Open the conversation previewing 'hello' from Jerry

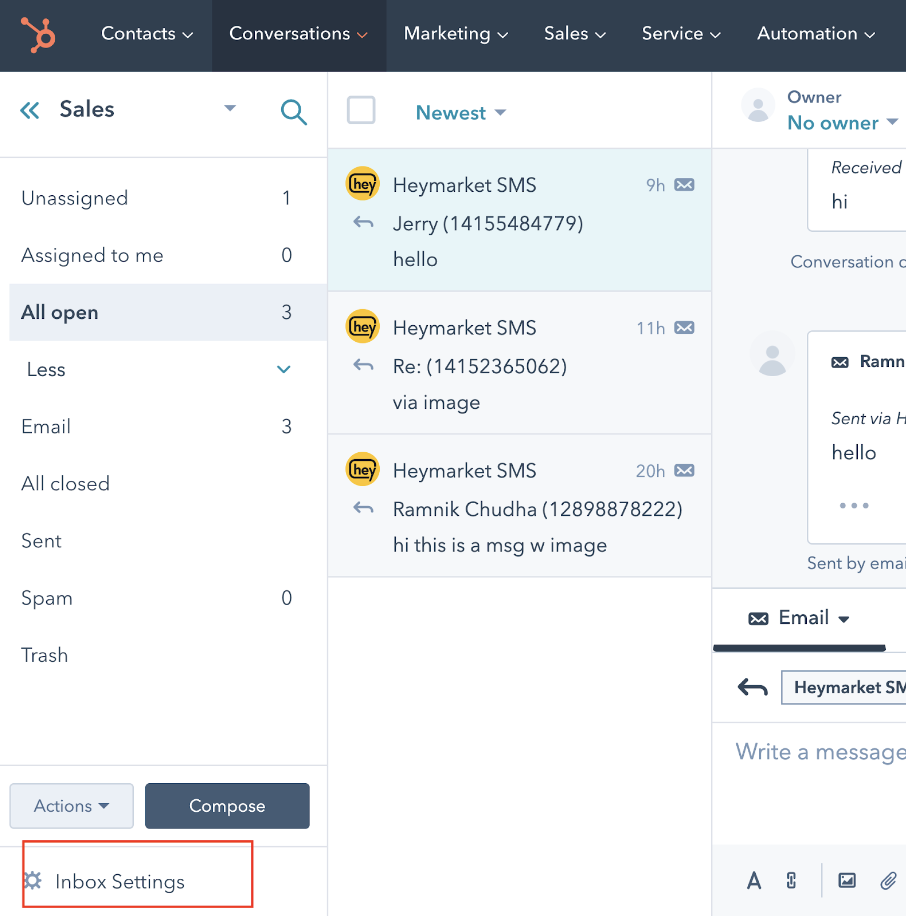(x=519, y=220)
